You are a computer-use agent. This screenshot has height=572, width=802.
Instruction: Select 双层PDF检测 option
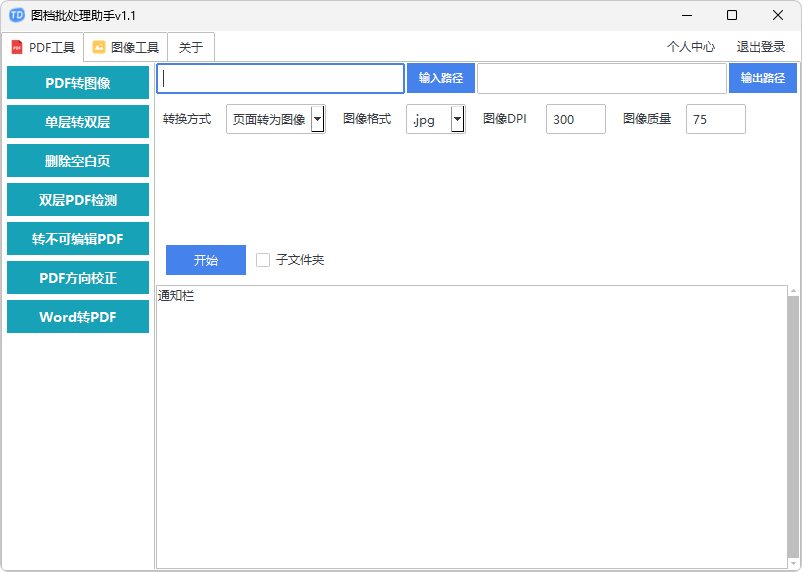78,200
